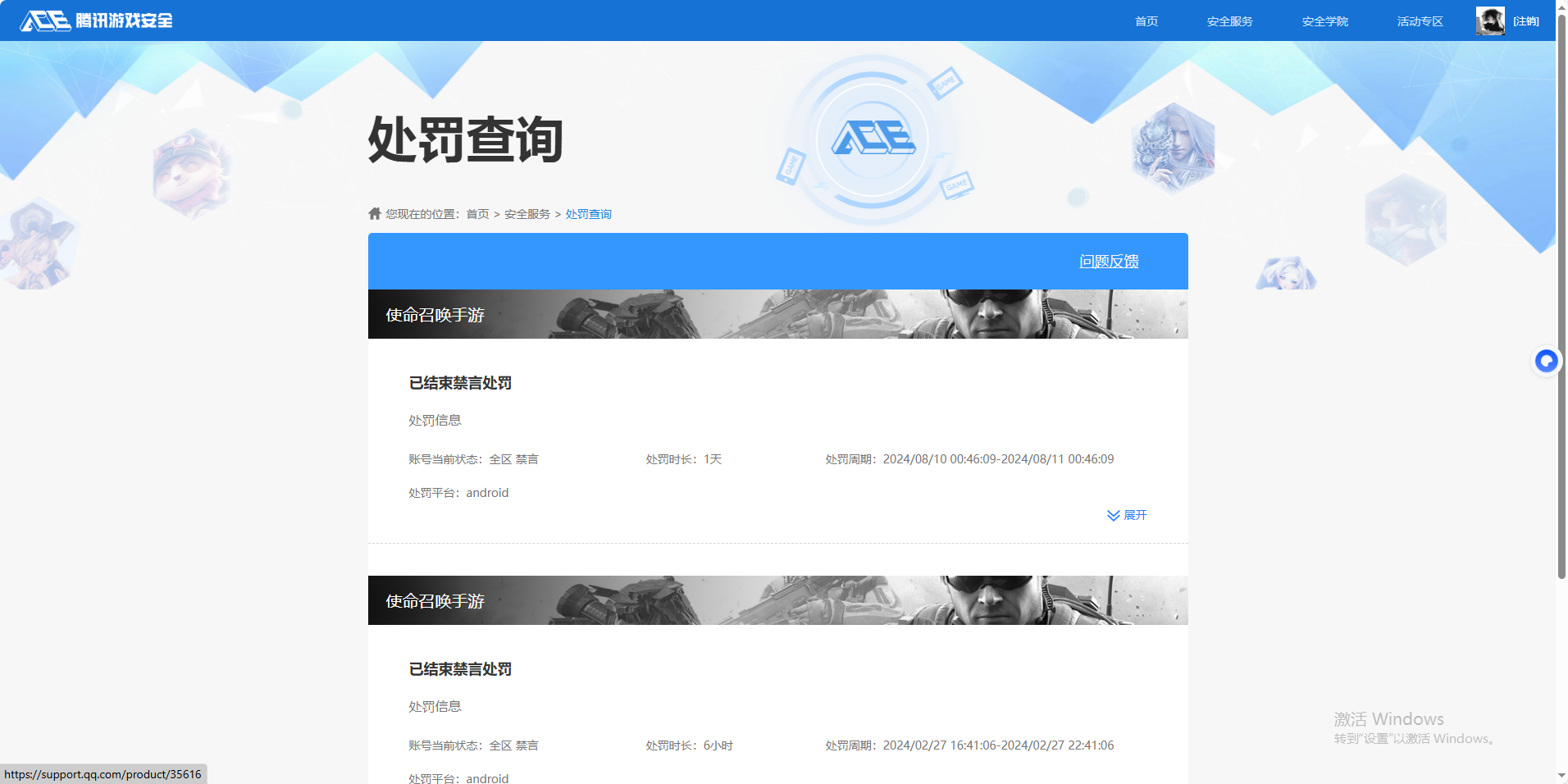Viewport: 1568px width, 784px height.
Task: Select 处罚查询 in the breadcrumb
Action: coord(588,213)
